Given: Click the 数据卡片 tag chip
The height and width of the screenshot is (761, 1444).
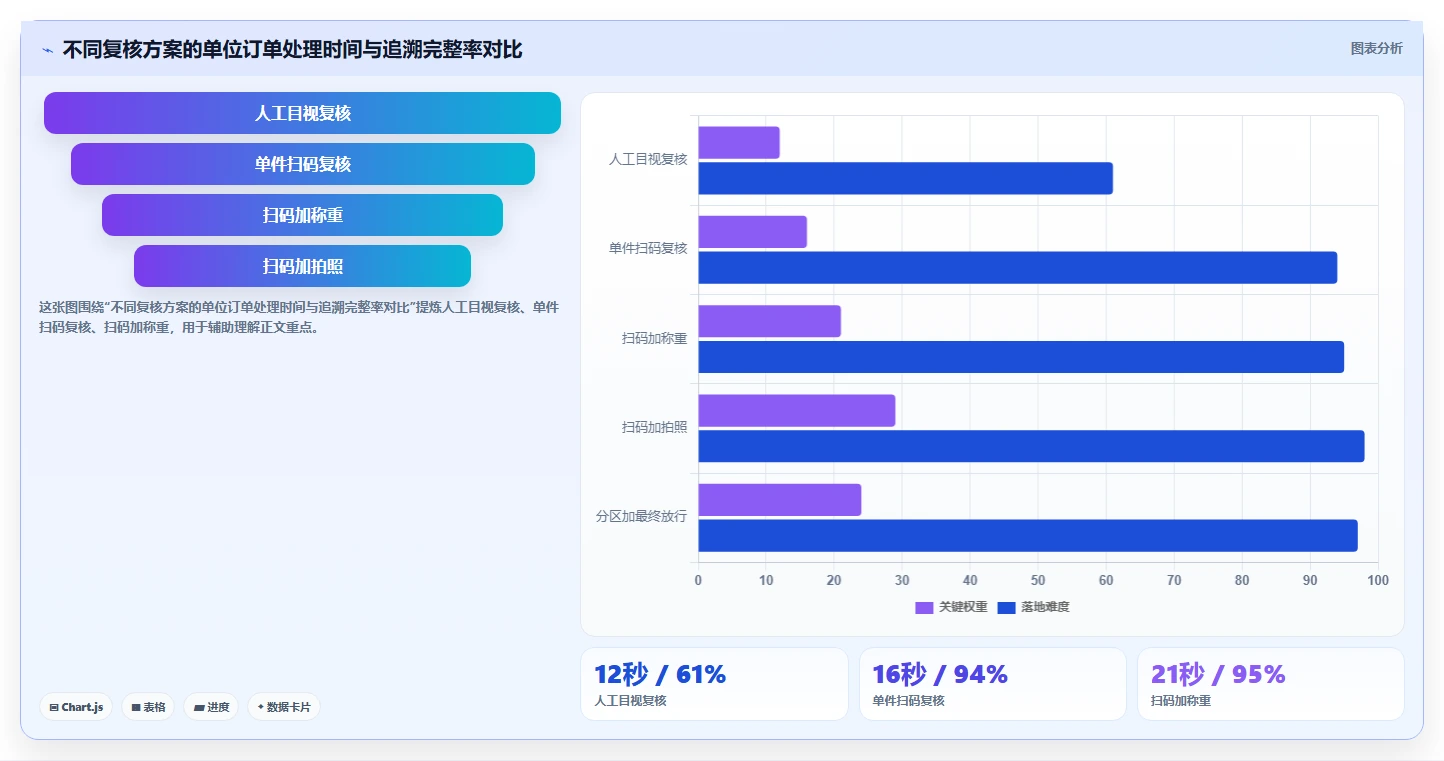Looking at the screenshot, I should tap(284, 707).
